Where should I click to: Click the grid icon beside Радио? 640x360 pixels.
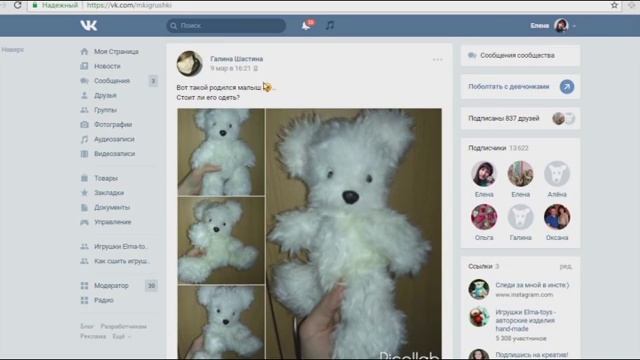(x=84, y=300)
